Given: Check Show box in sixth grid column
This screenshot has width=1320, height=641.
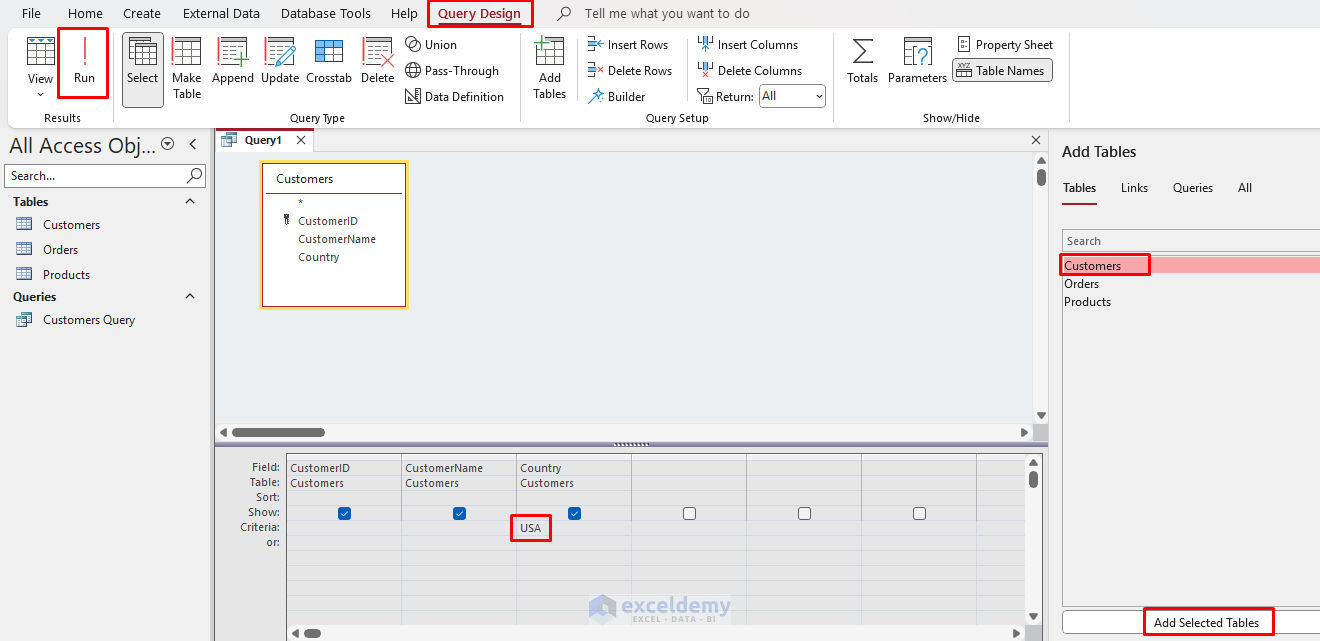Looking at the screenshot, I should coord(919,513).
